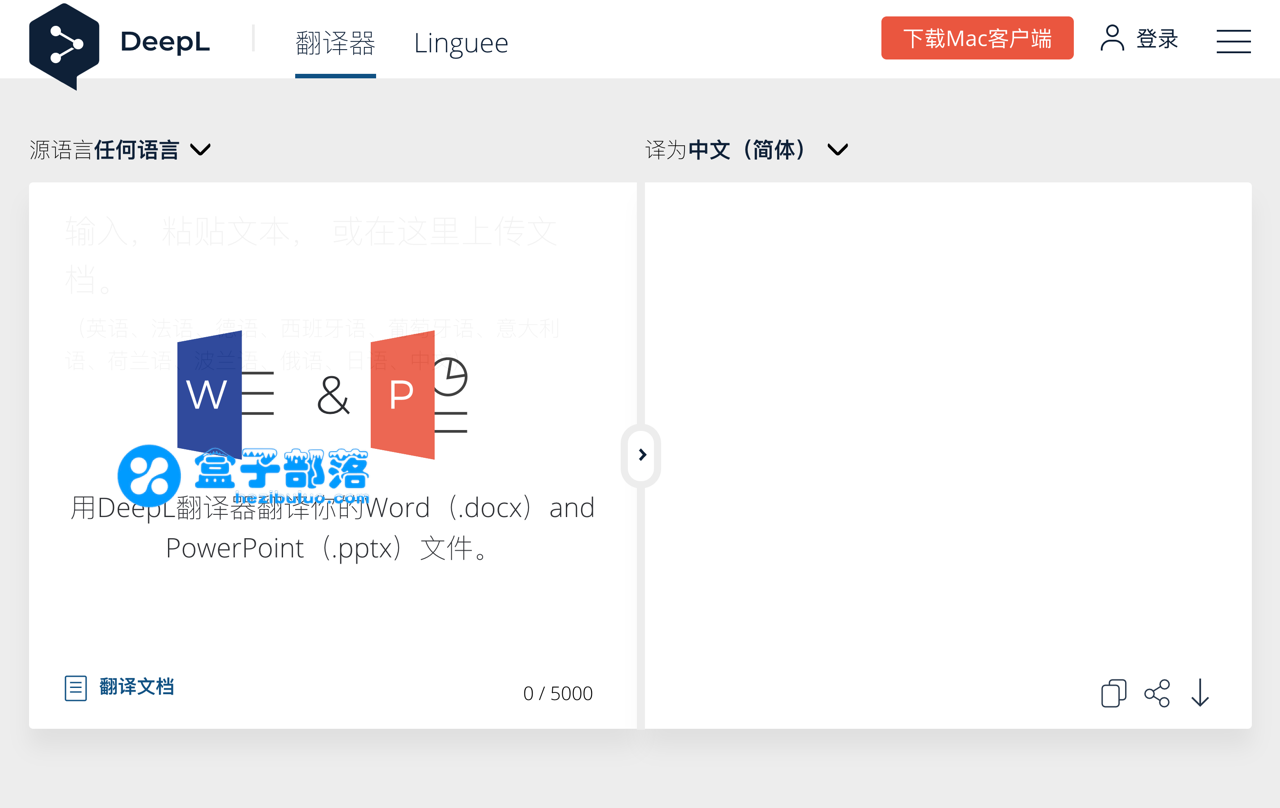Click the collapse arrow between panels
1280x808 pixels.
pyautogui.click(x=642, y=455)
